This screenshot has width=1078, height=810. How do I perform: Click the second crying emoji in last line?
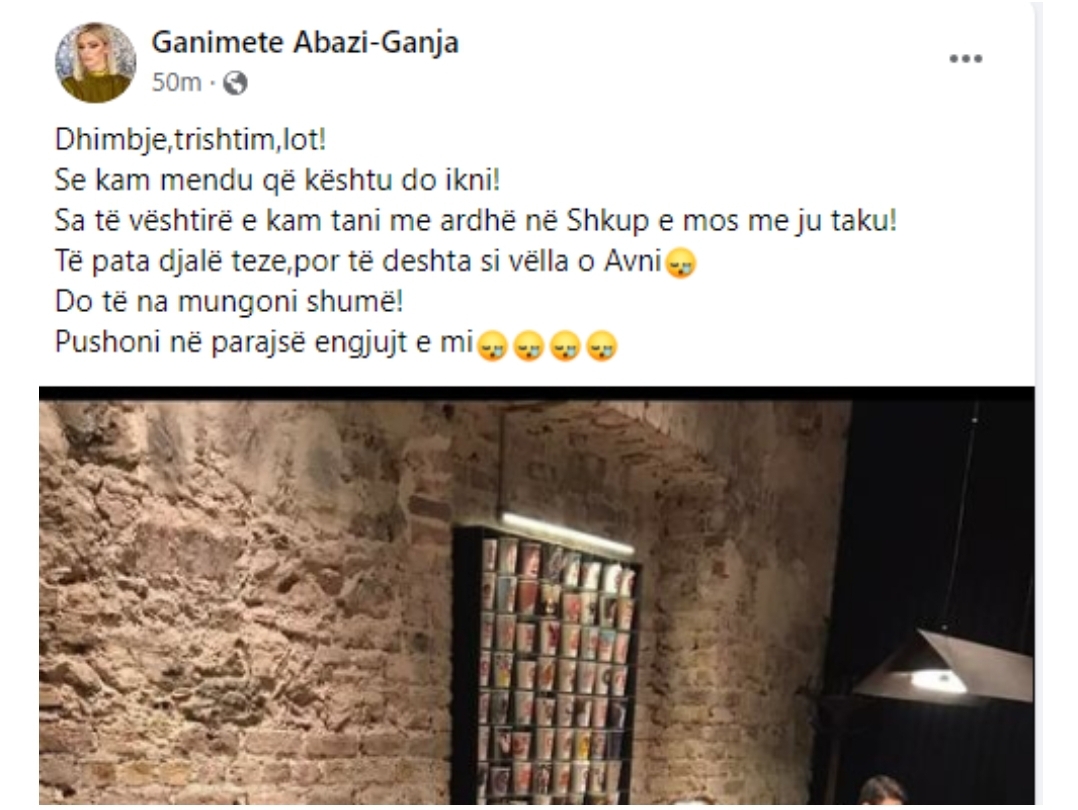pos(529,346)
